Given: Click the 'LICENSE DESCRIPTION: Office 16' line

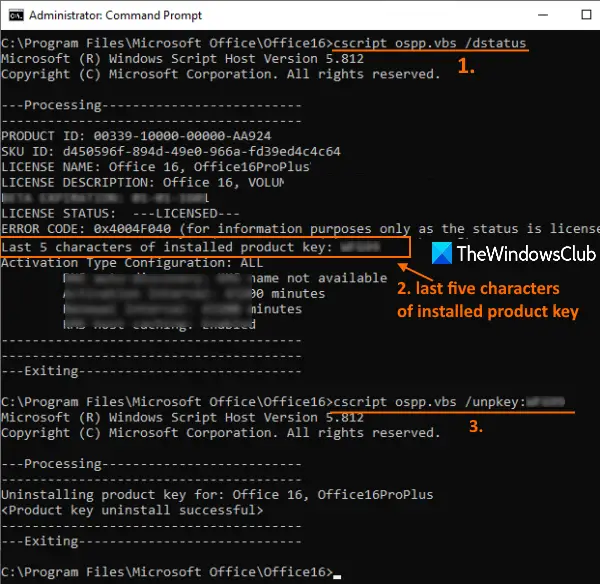Looking at the screenshot, I should (143, 183).
